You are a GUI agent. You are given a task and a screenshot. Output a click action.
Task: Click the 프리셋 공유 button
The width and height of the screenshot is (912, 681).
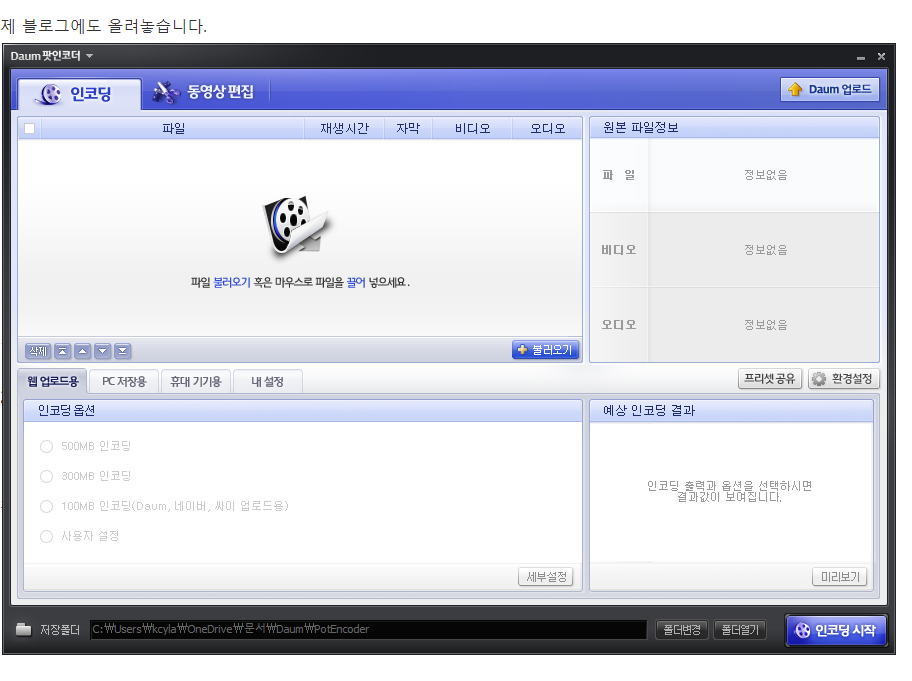(770, 379)
